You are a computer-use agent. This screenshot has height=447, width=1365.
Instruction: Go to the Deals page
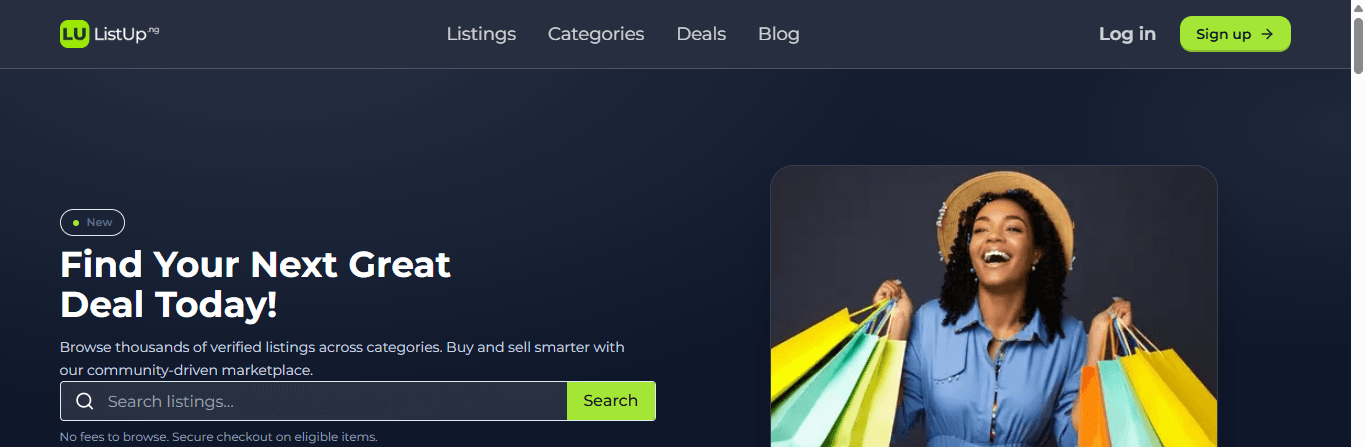point(701,34)
